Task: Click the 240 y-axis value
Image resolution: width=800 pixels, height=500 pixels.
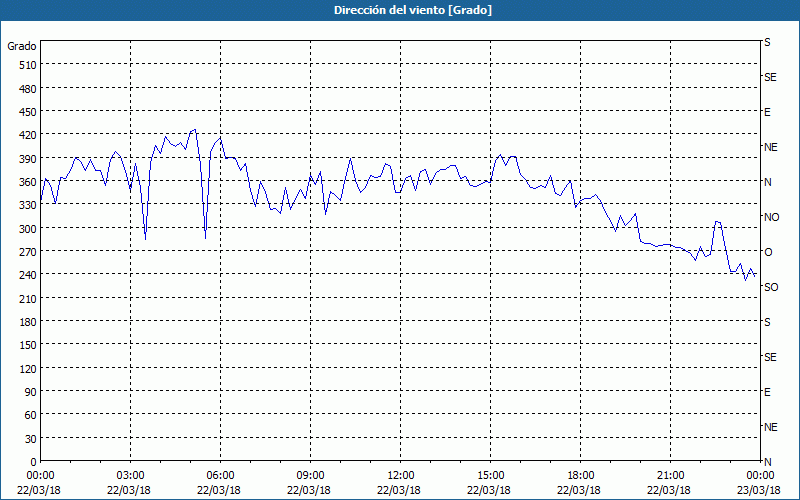Action: point(28,275)
